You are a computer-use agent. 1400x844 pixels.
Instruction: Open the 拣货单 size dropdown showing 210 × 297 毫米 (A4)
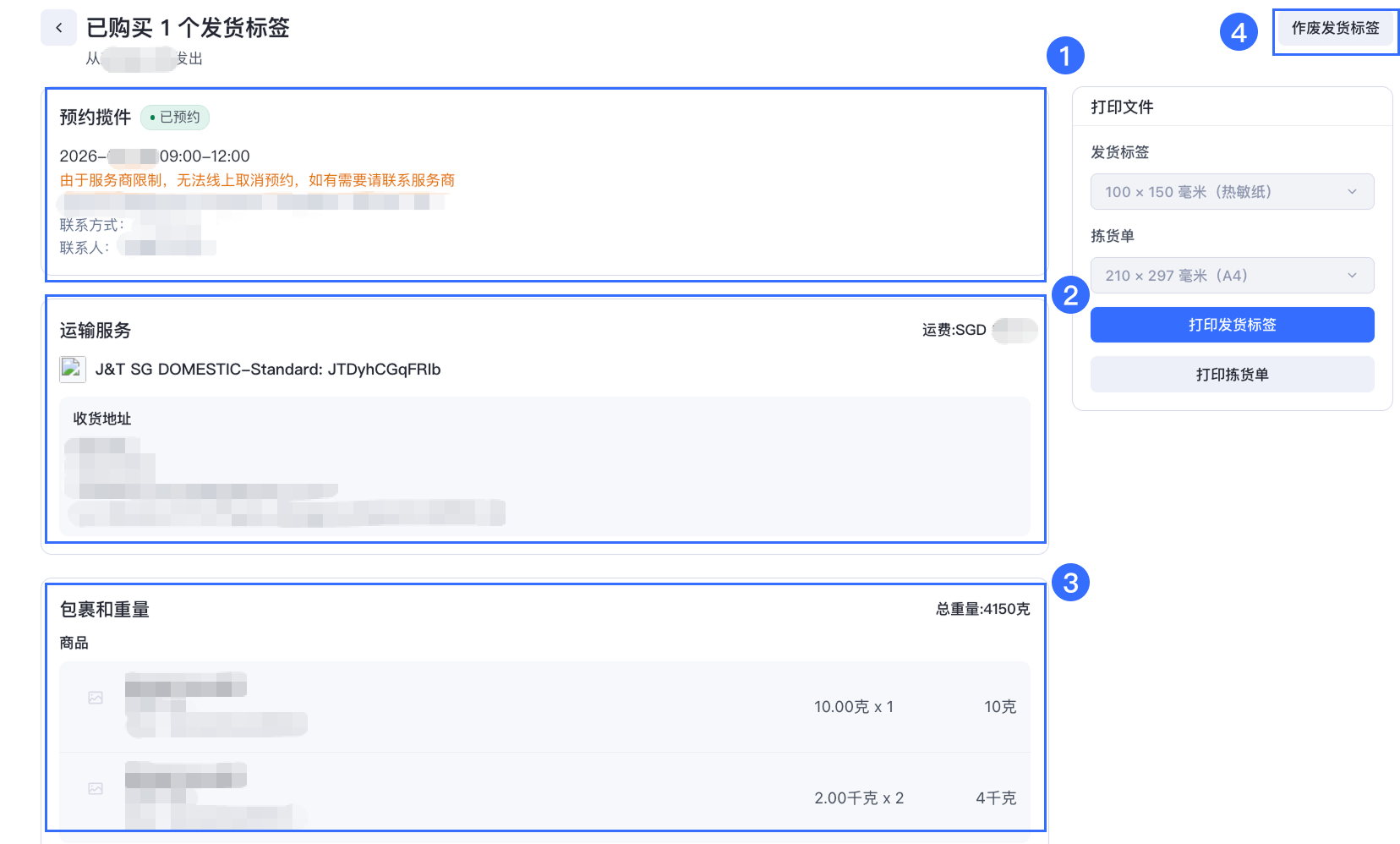pos(1232,275)
